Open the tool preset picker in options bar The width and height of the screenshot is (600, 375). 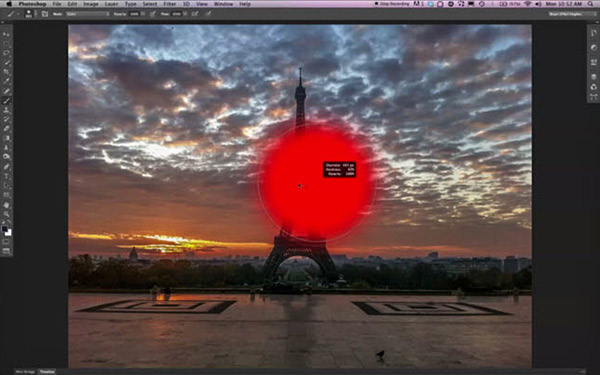coord(13,14)
